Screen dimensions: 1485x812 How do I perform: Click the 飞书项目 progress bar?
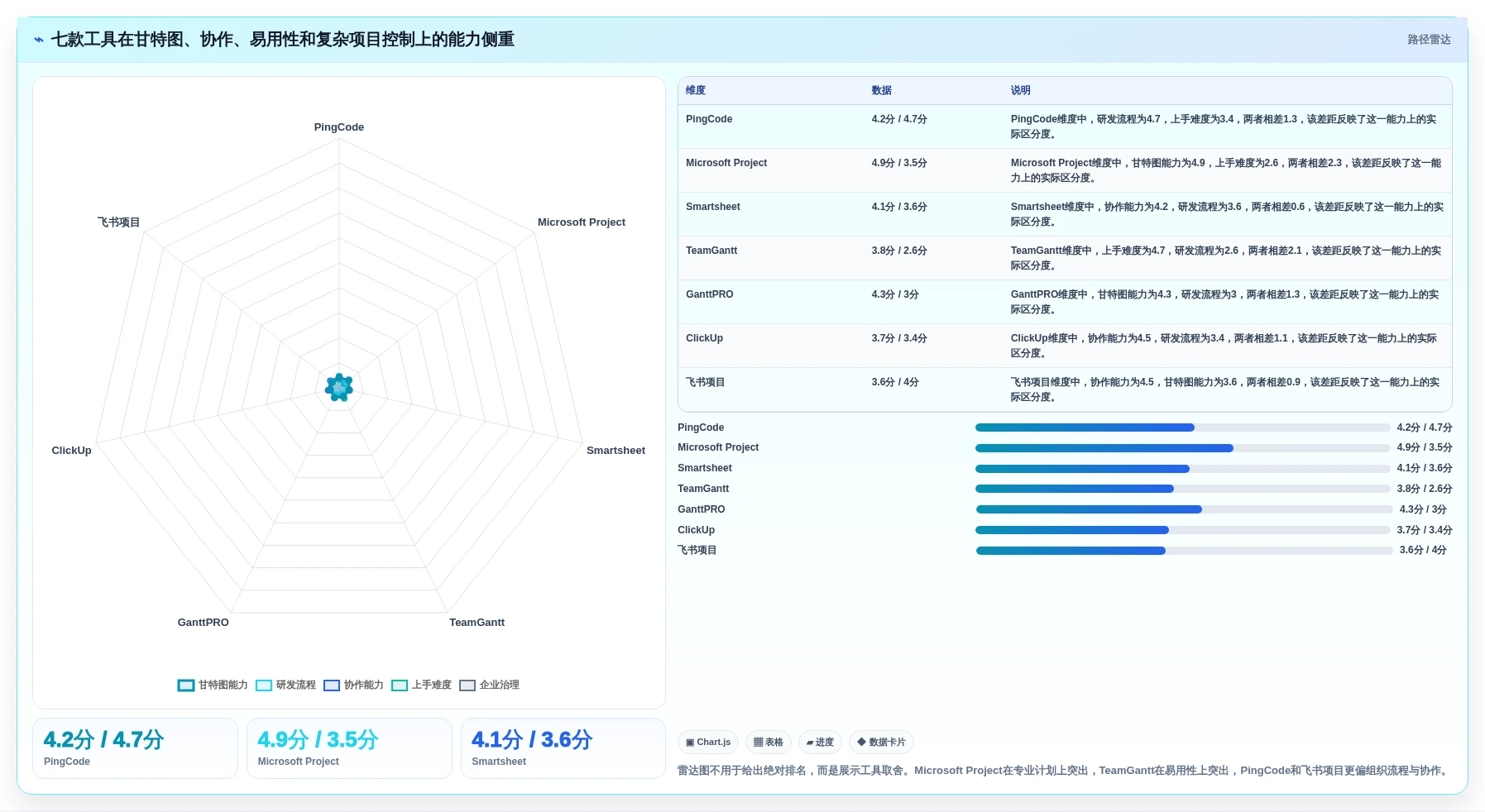click(x=1184, y=551)
